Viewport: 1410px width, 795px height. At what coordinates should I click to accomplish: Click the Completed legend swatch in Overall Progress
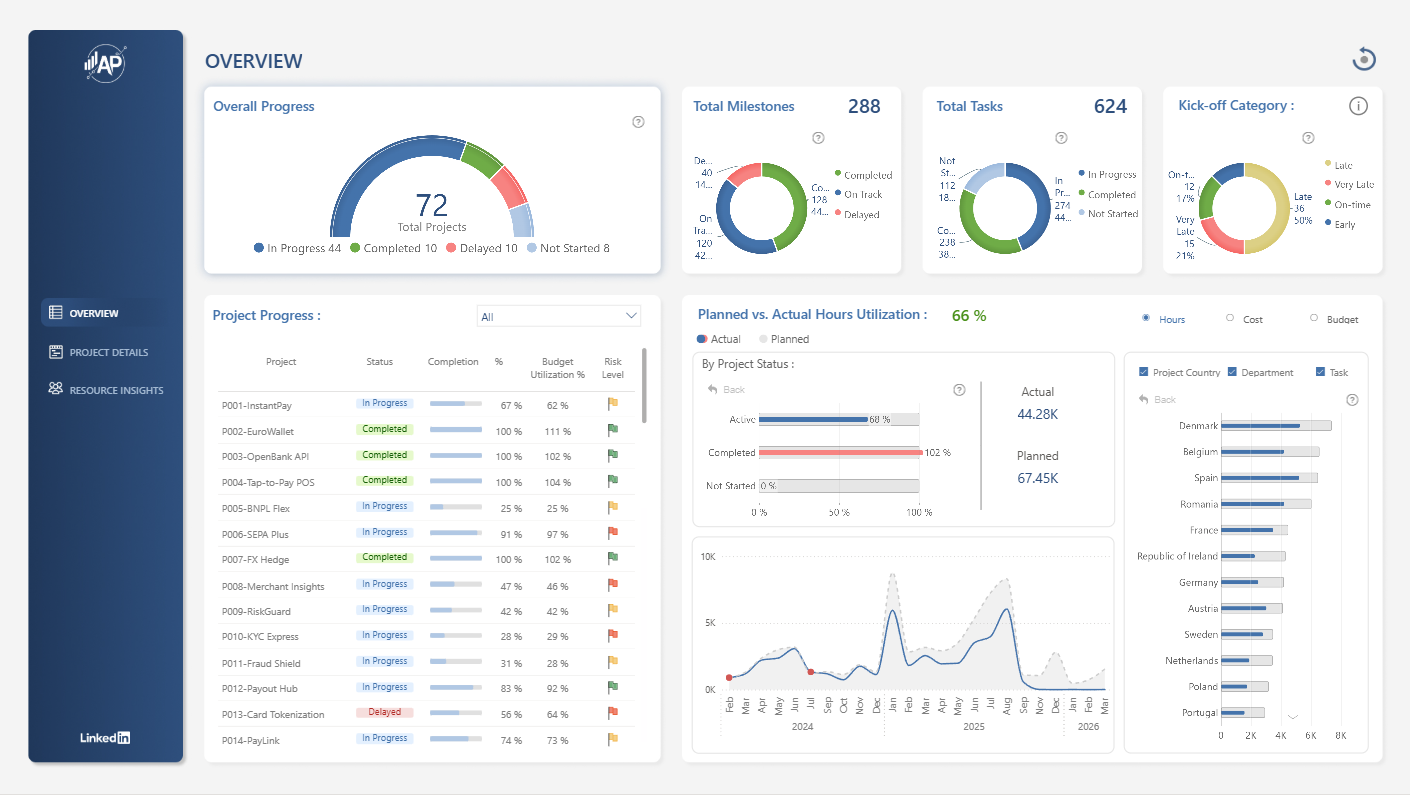click(355, 248)
